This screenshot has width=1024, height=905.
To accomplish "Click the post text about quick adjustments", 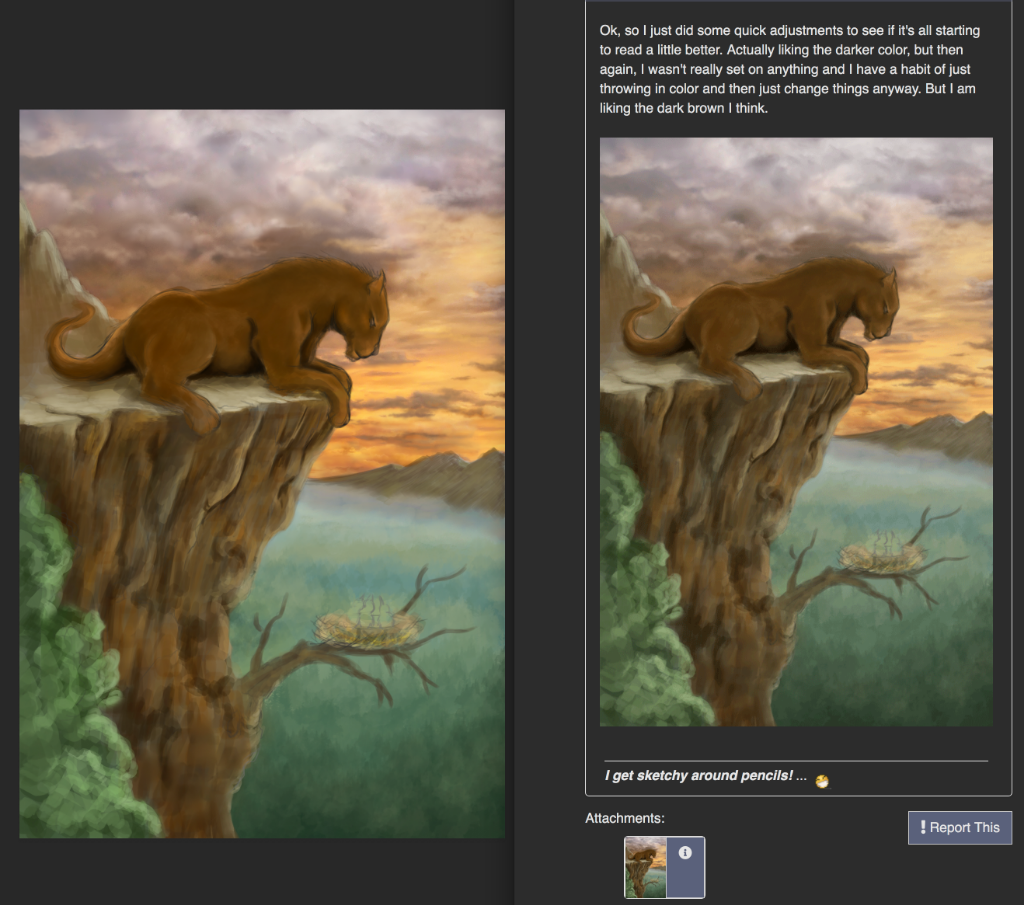I will pos(790,69).
